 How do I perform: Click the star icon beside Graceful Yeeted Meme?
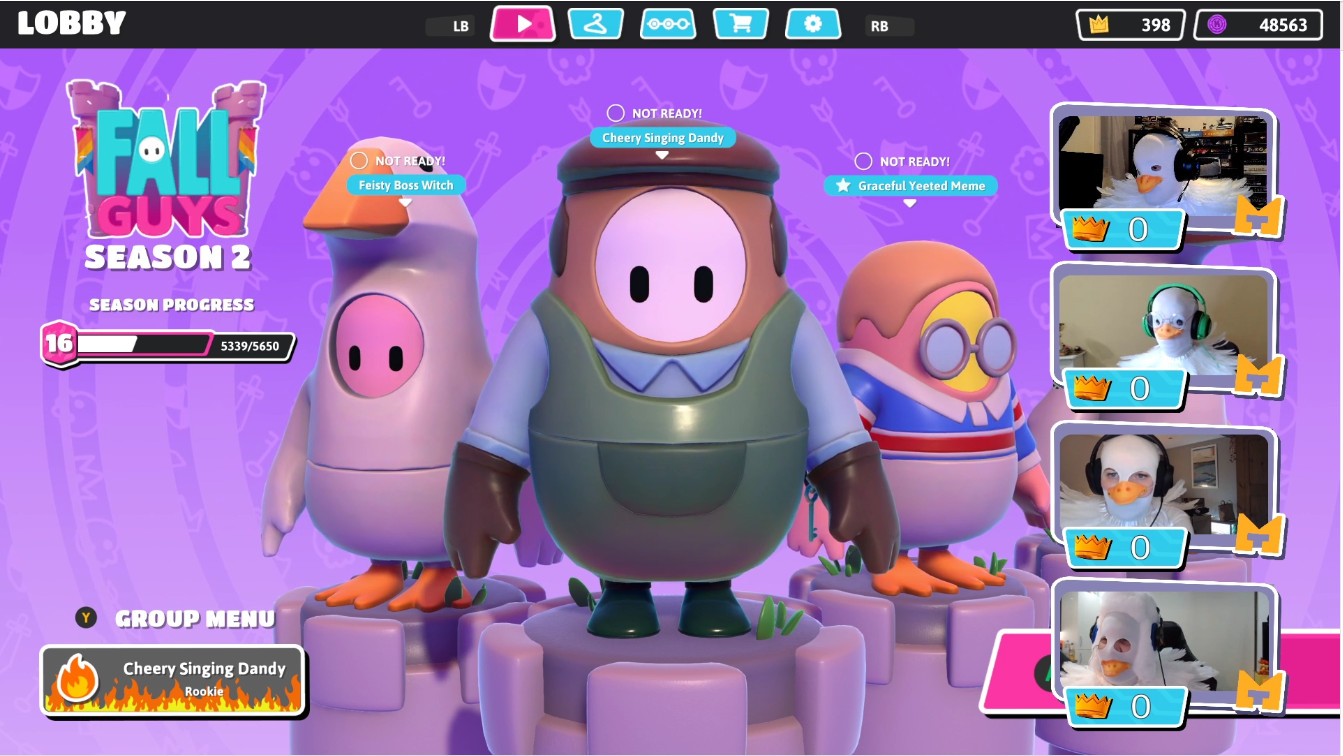coord(843,186)
